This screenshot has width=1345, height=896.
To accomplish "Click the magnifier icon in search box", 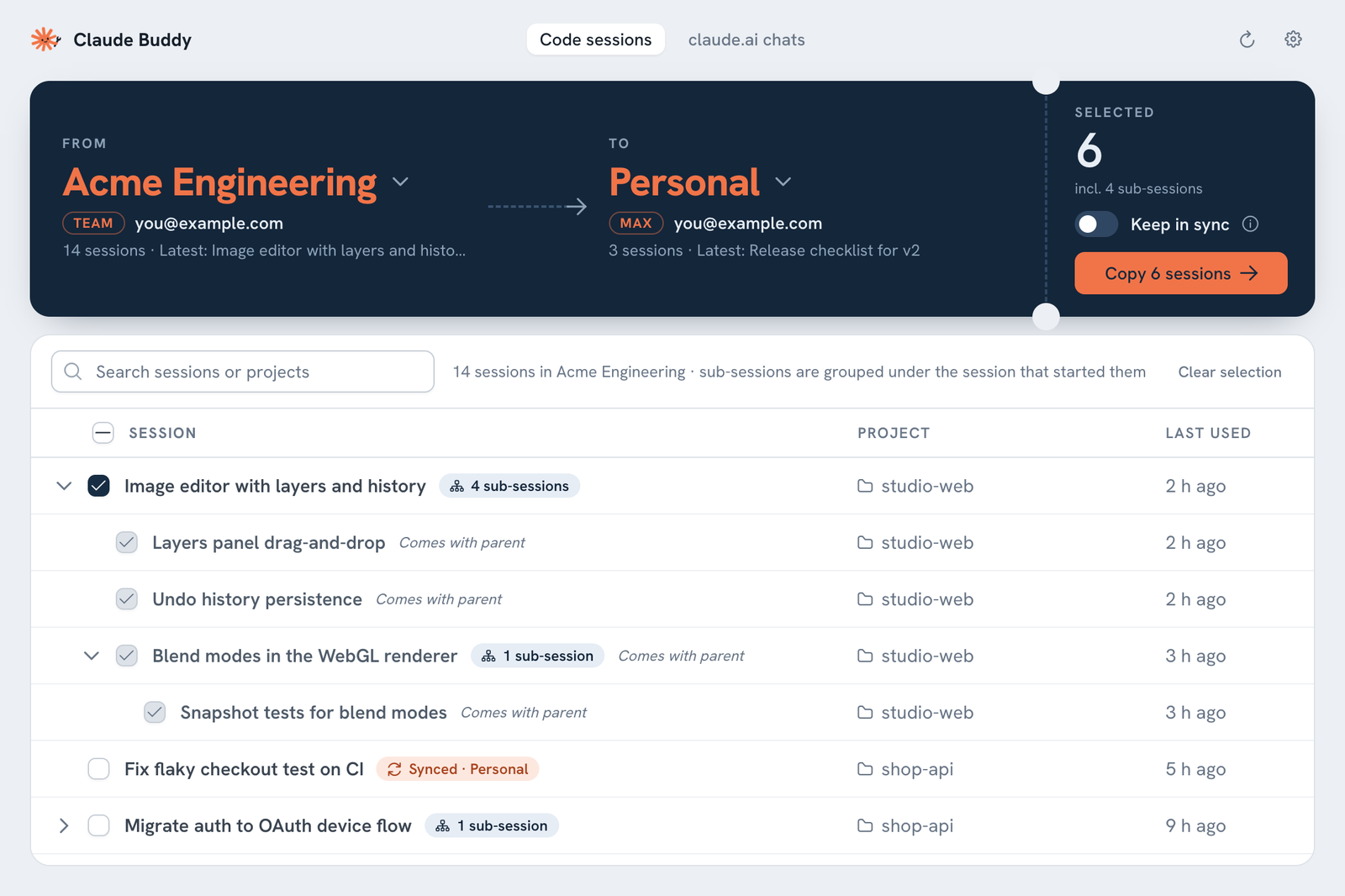I will (73, 372).
